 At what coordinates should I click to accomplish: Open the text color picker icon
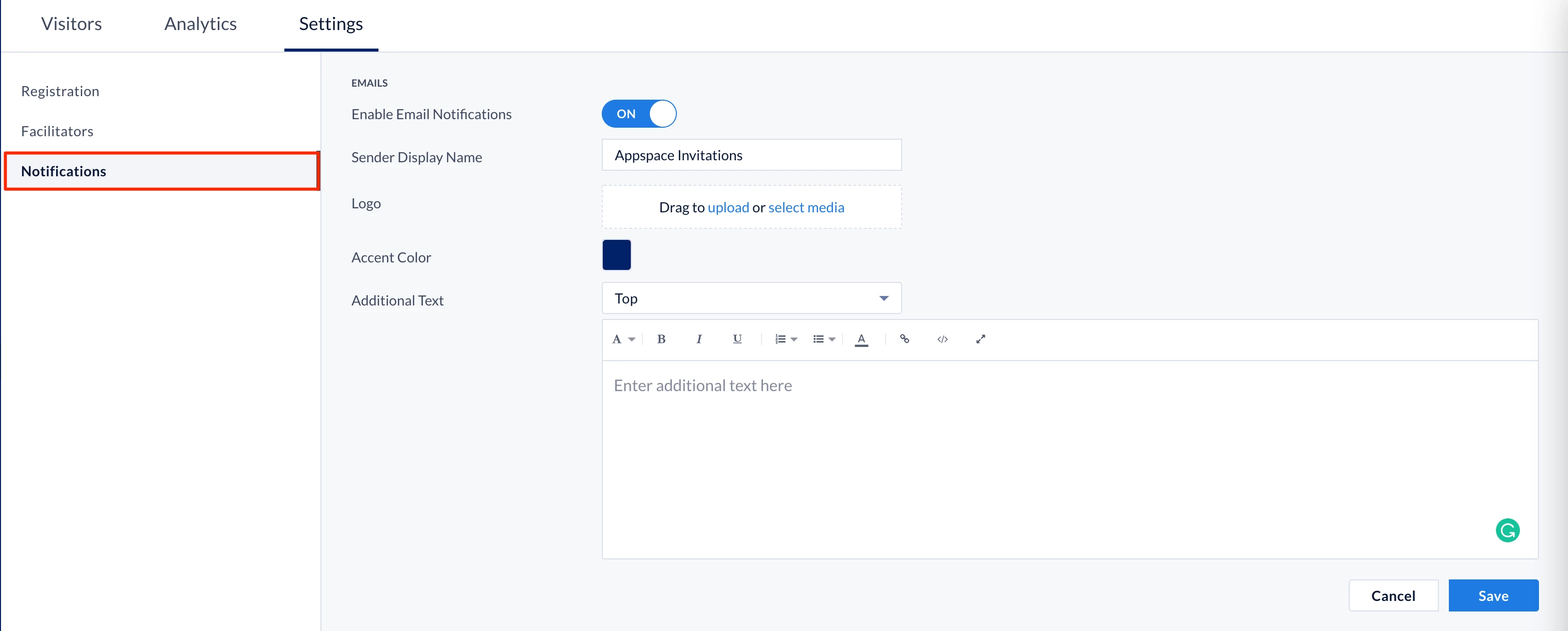point(861,339)
